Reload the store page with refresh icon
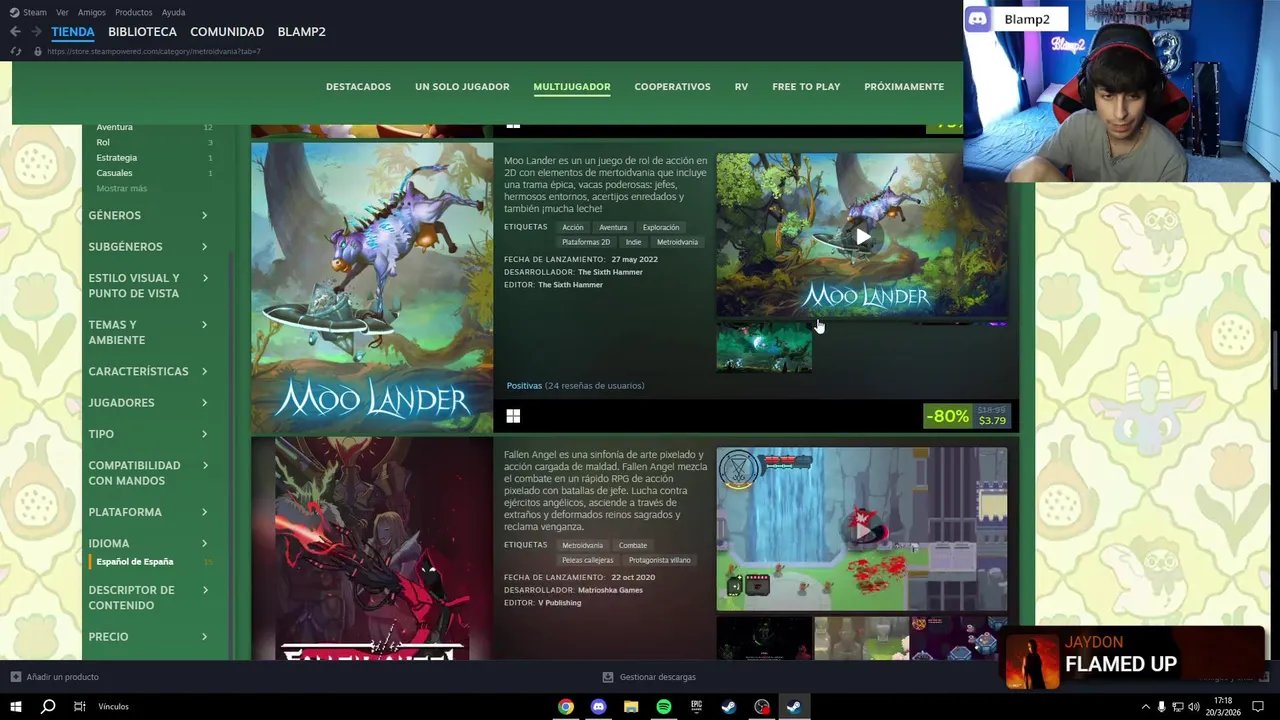This screenshot has width=1280, height=720. [15, 51]
